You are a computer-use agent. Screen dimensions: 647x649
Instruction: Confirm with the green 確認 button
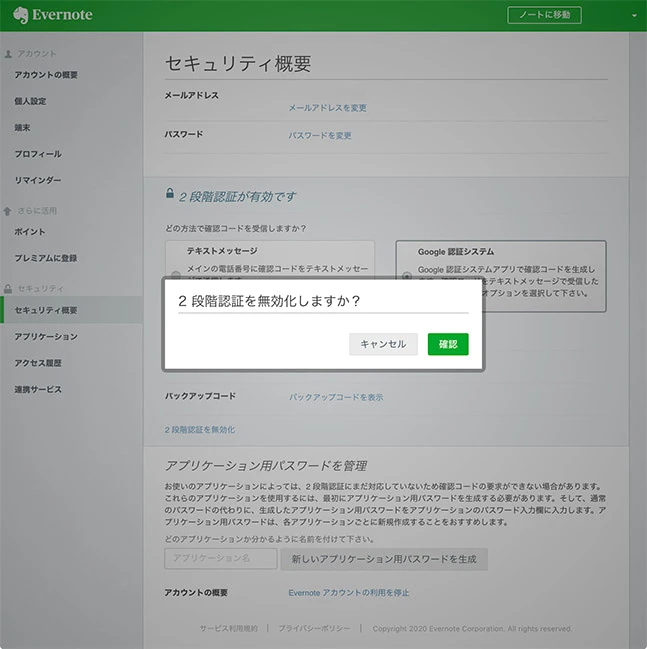(448, 344)
